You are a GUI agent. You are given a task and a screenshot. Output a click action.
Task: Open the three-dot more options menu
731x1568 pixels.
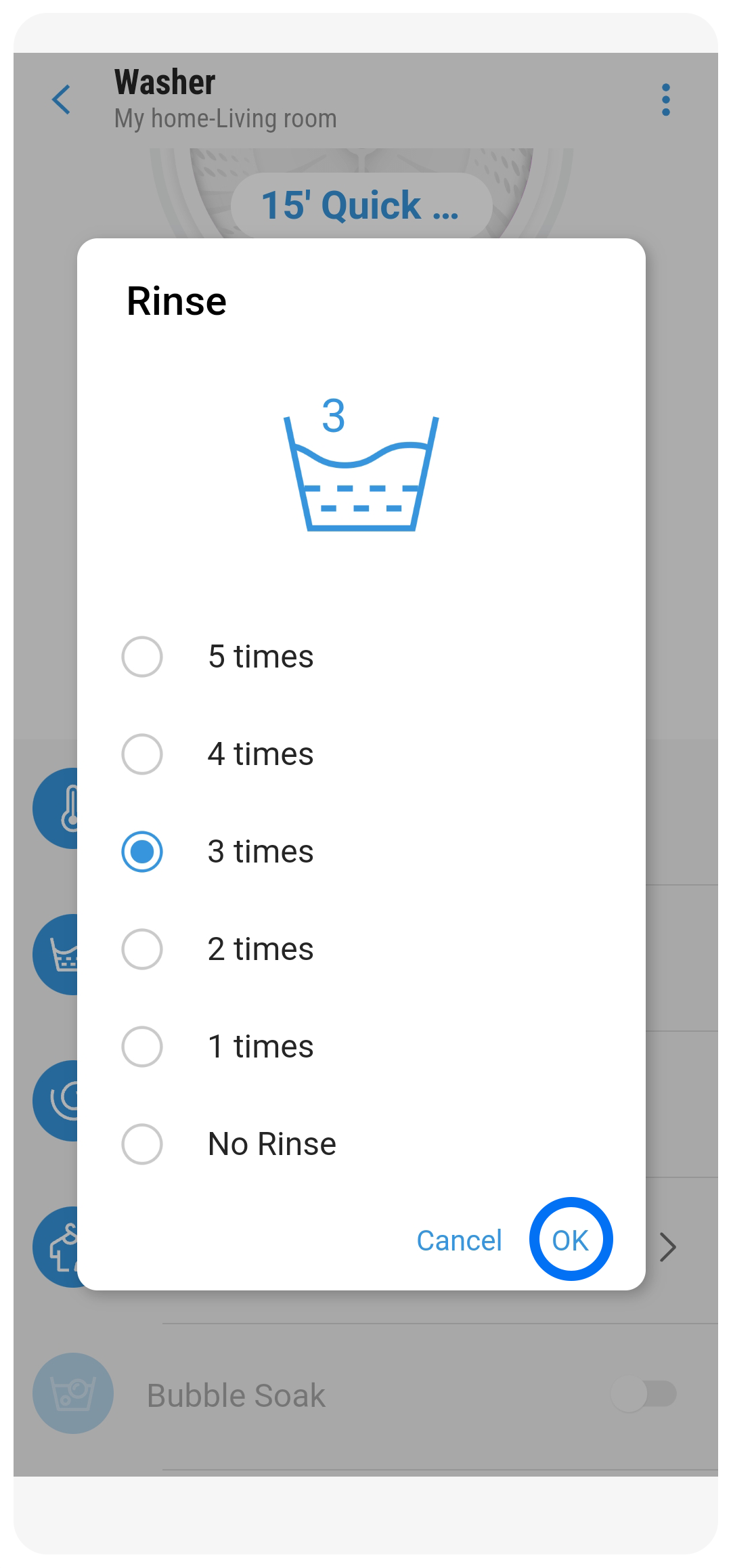(x=666, y=100)
